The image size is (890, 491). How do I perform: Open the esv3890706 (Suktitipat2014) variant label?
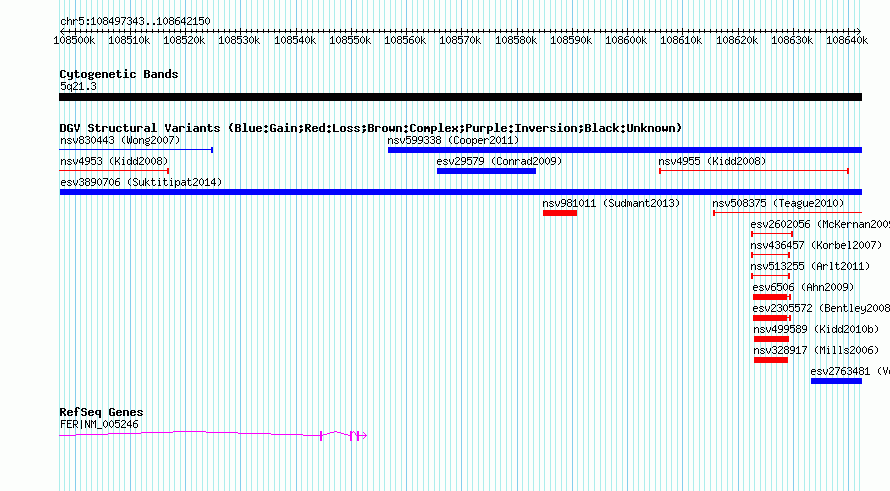[141, 182]
